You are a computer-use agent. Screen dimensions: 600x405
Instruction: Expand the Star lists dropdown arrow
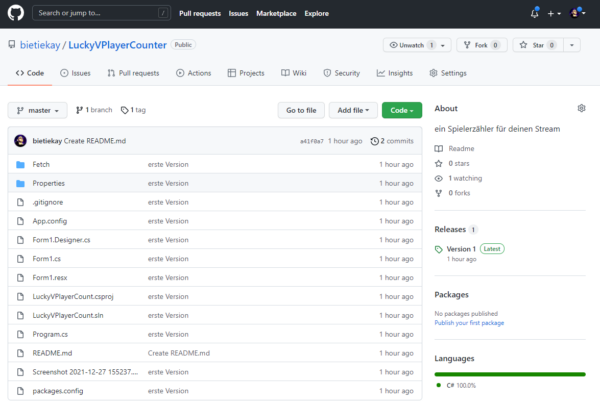572,45
